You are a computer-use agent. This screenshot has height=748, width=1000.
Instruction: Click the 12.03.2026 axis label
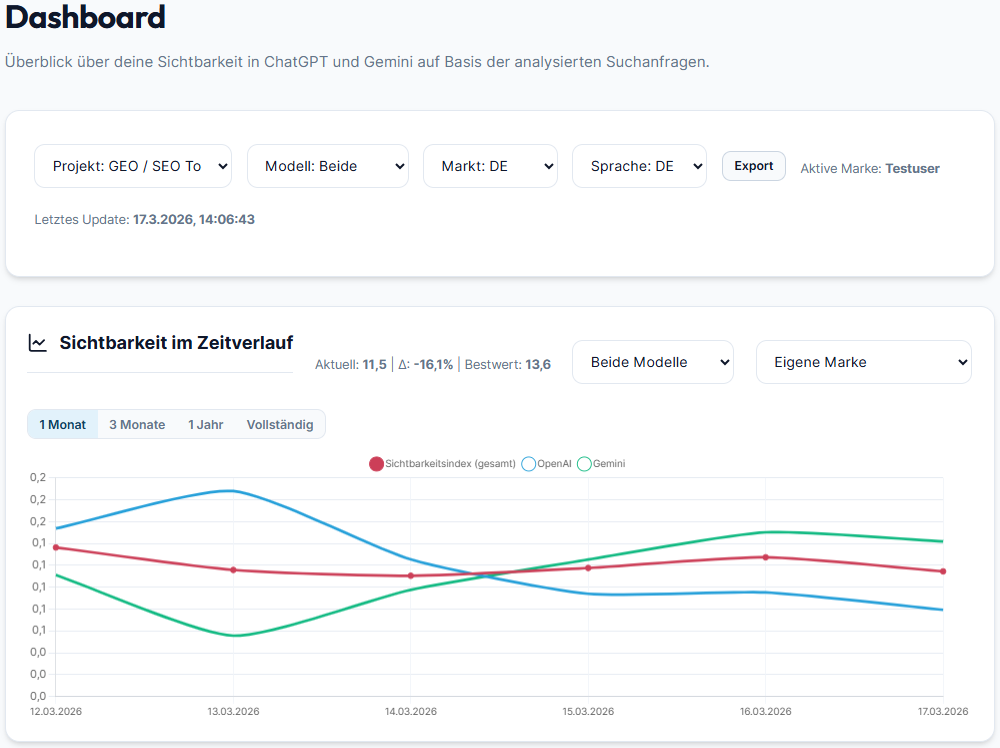pos(55,711)
